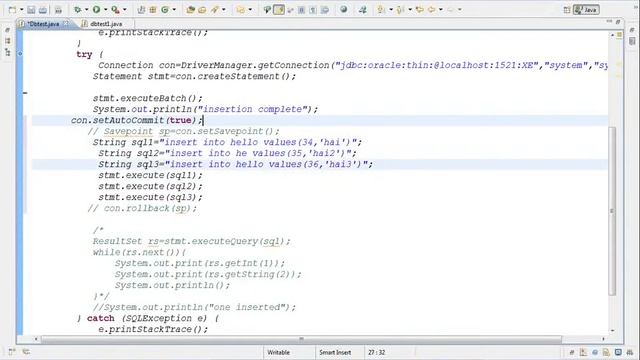This screenshot has width=640, height=360.
Task: Click the globe web browser icon
Action: (x=344, y=9)
